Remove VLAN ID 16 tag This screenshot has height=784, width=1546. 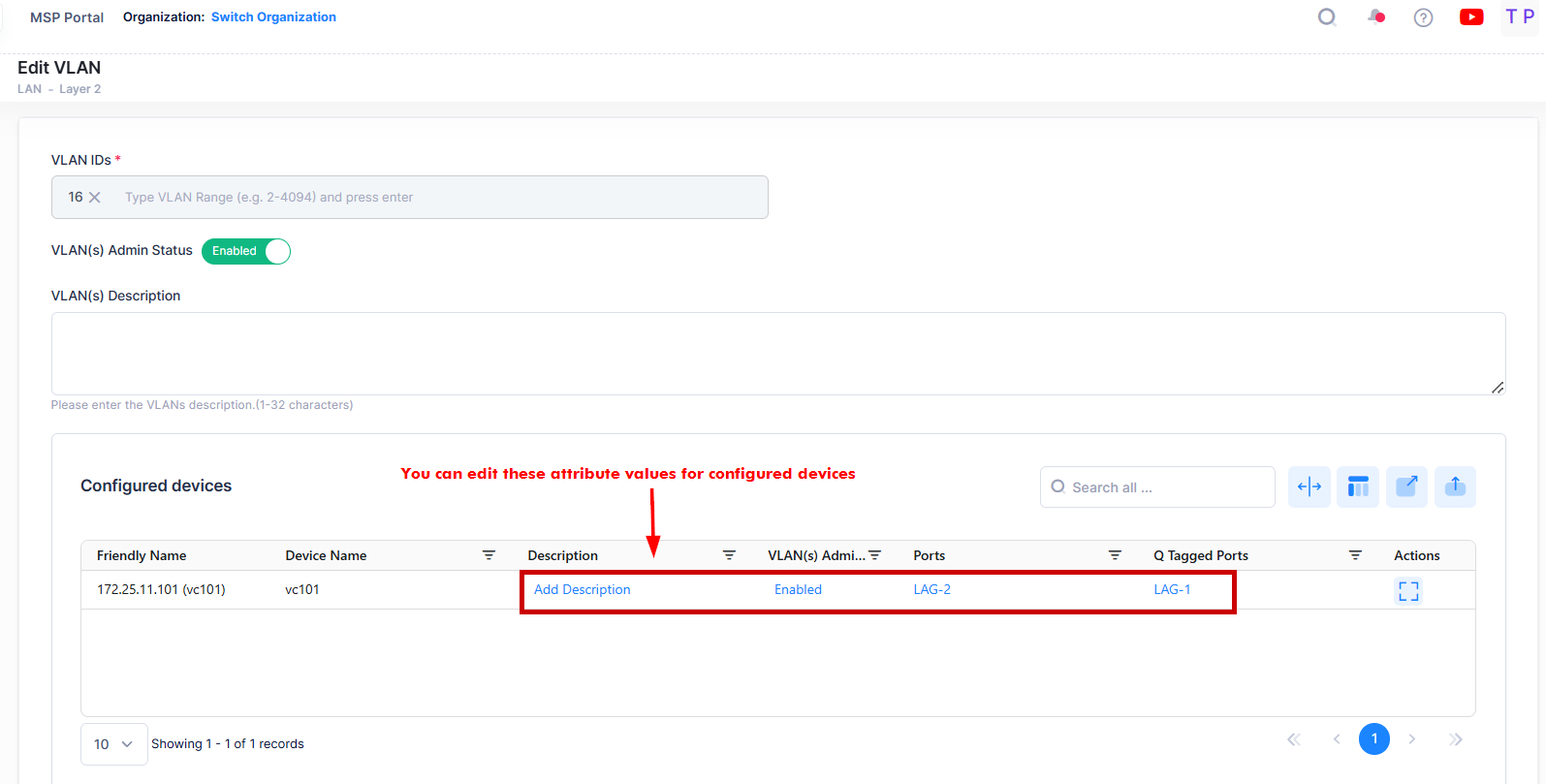95,198
